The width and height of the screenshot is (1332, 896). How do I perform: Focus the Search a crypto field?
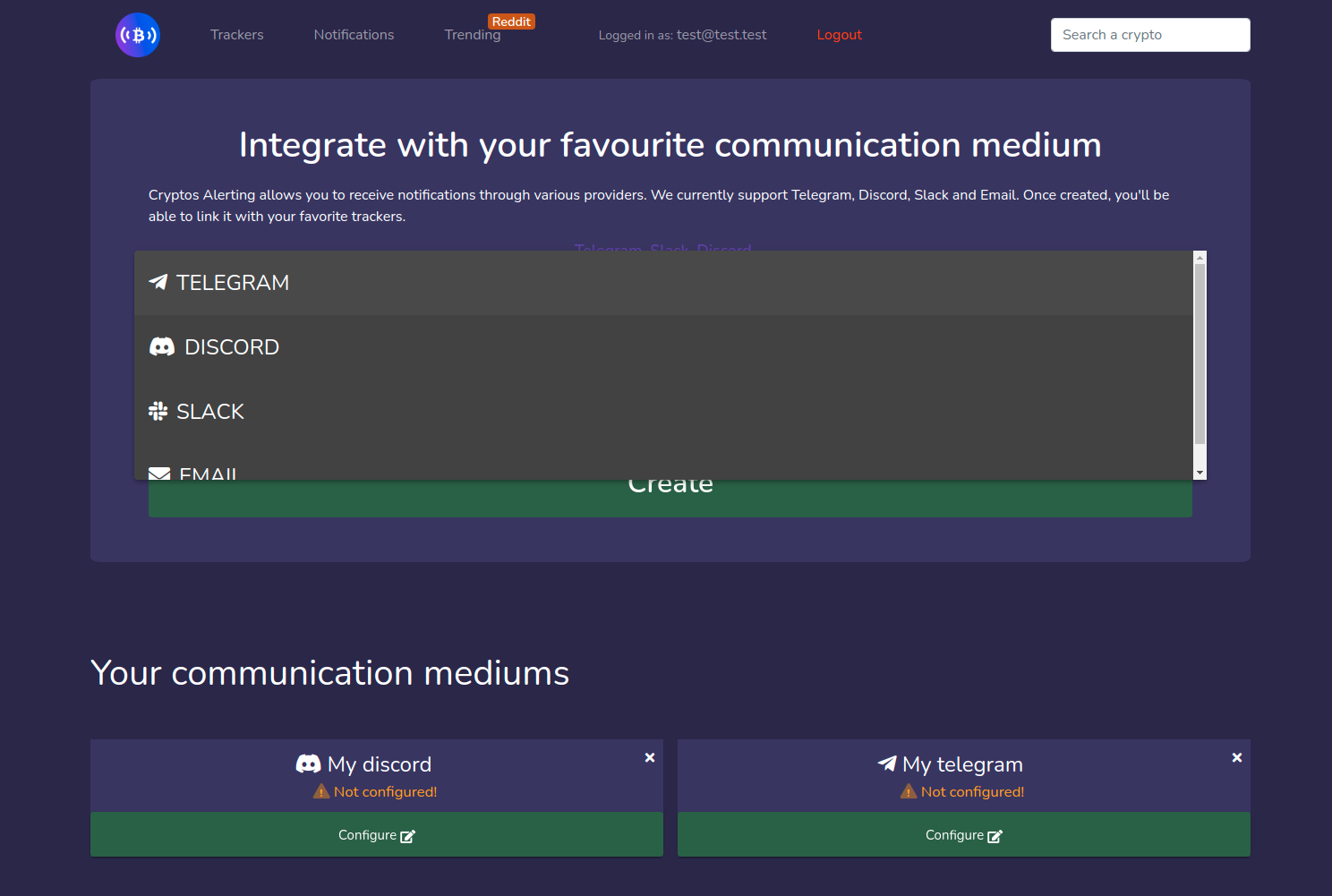point(1150,35)
